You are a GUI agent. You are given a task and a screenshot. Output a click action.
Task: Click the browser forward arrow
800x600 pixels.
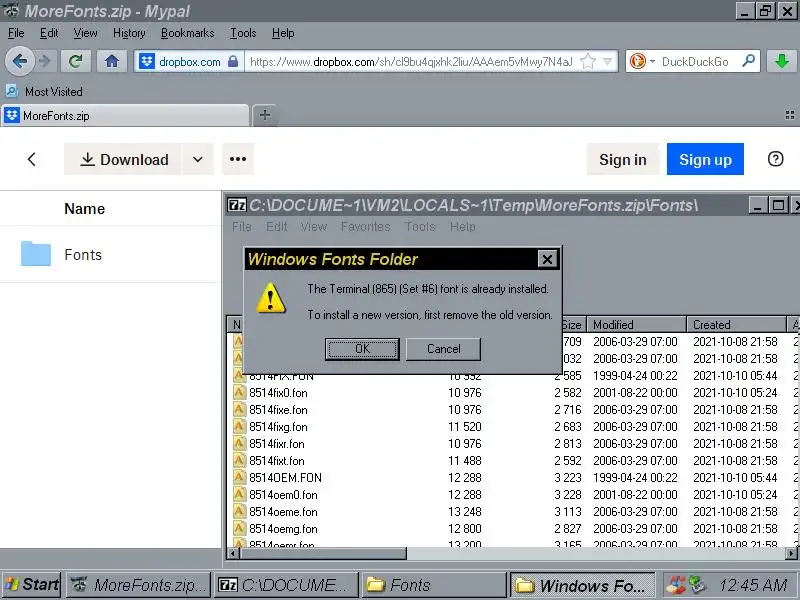pos(45,62)
